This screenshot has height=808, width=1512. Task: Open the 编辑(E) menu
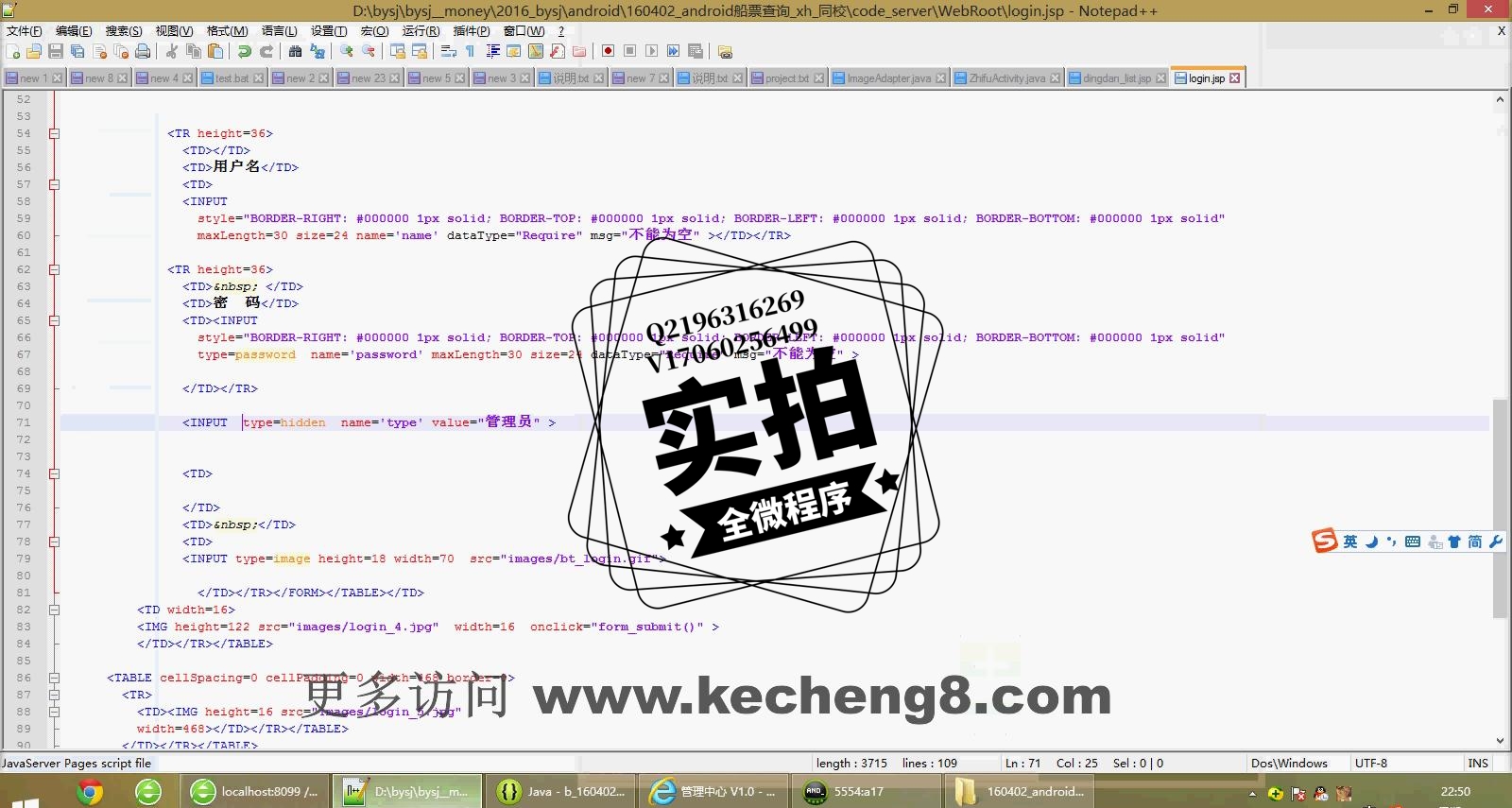74,31
